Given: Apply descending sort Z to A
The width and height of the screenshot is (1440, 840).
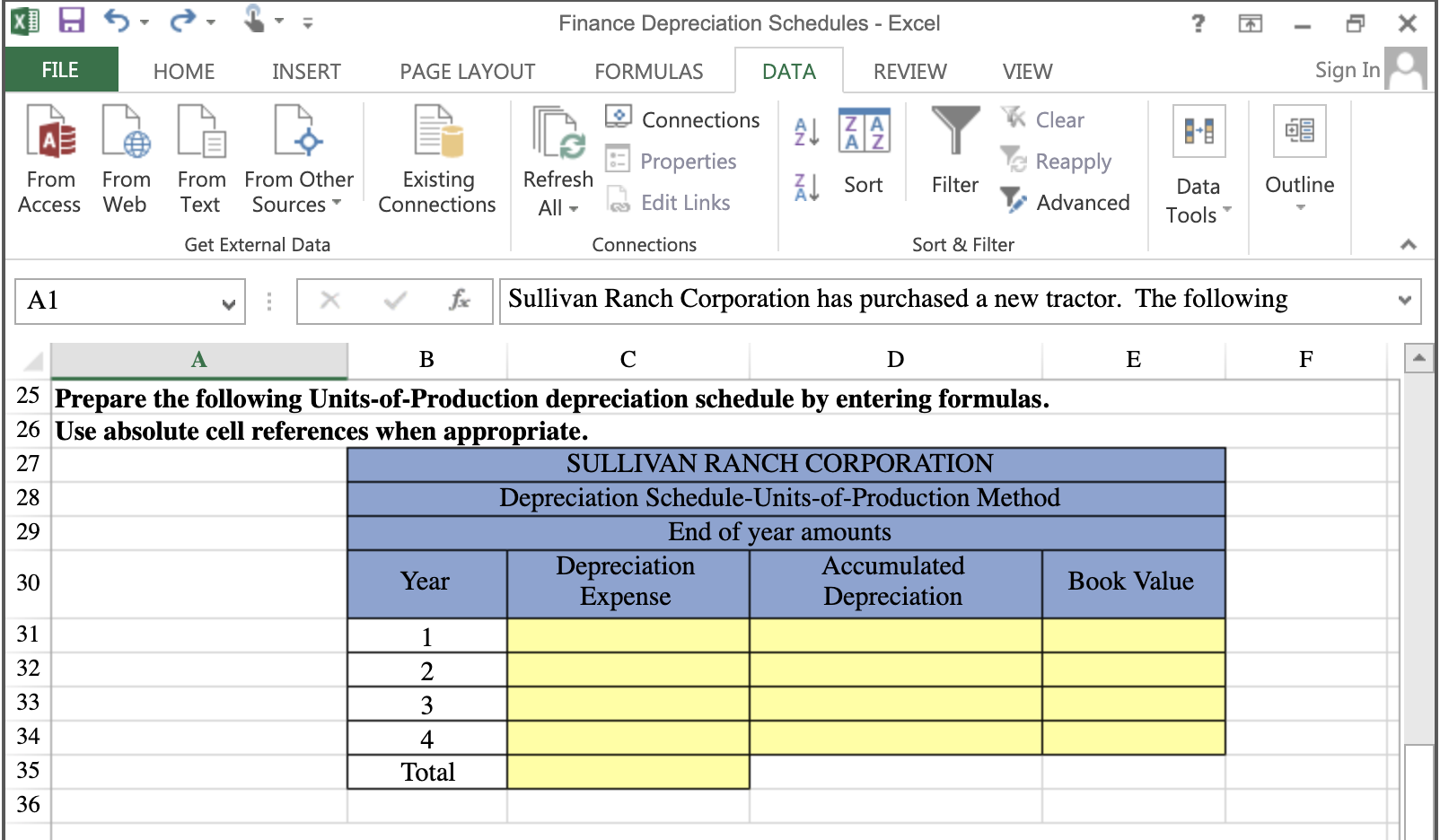Looking at the screenshot, I should pos(804,186).
